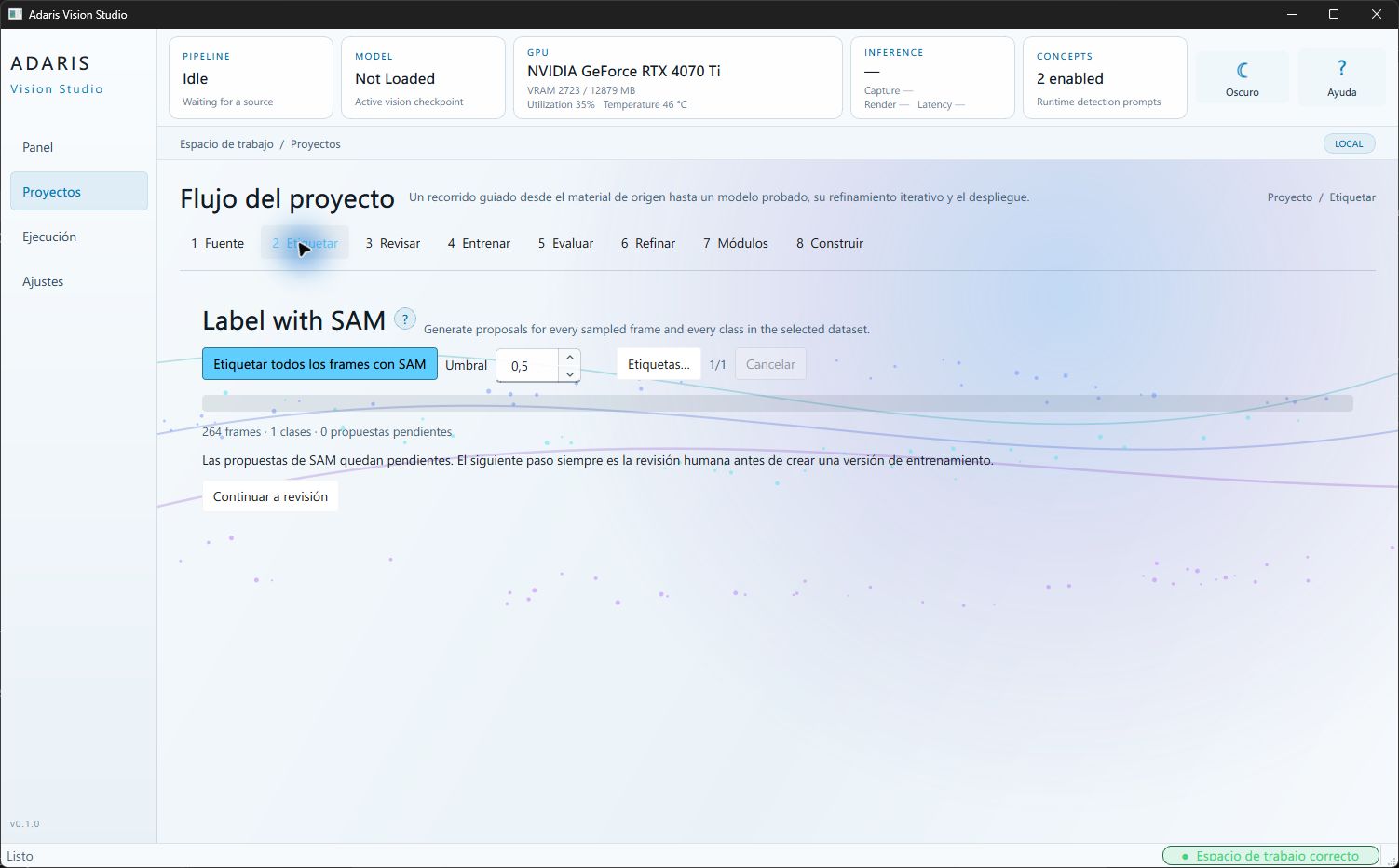Open Ajustes settings in the sidebar
Screen dimensions: 1399x868
tap(79, 281)
